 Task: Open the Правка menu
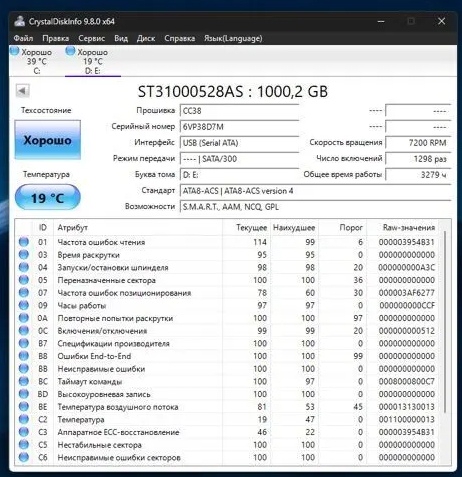pos(55,38)
